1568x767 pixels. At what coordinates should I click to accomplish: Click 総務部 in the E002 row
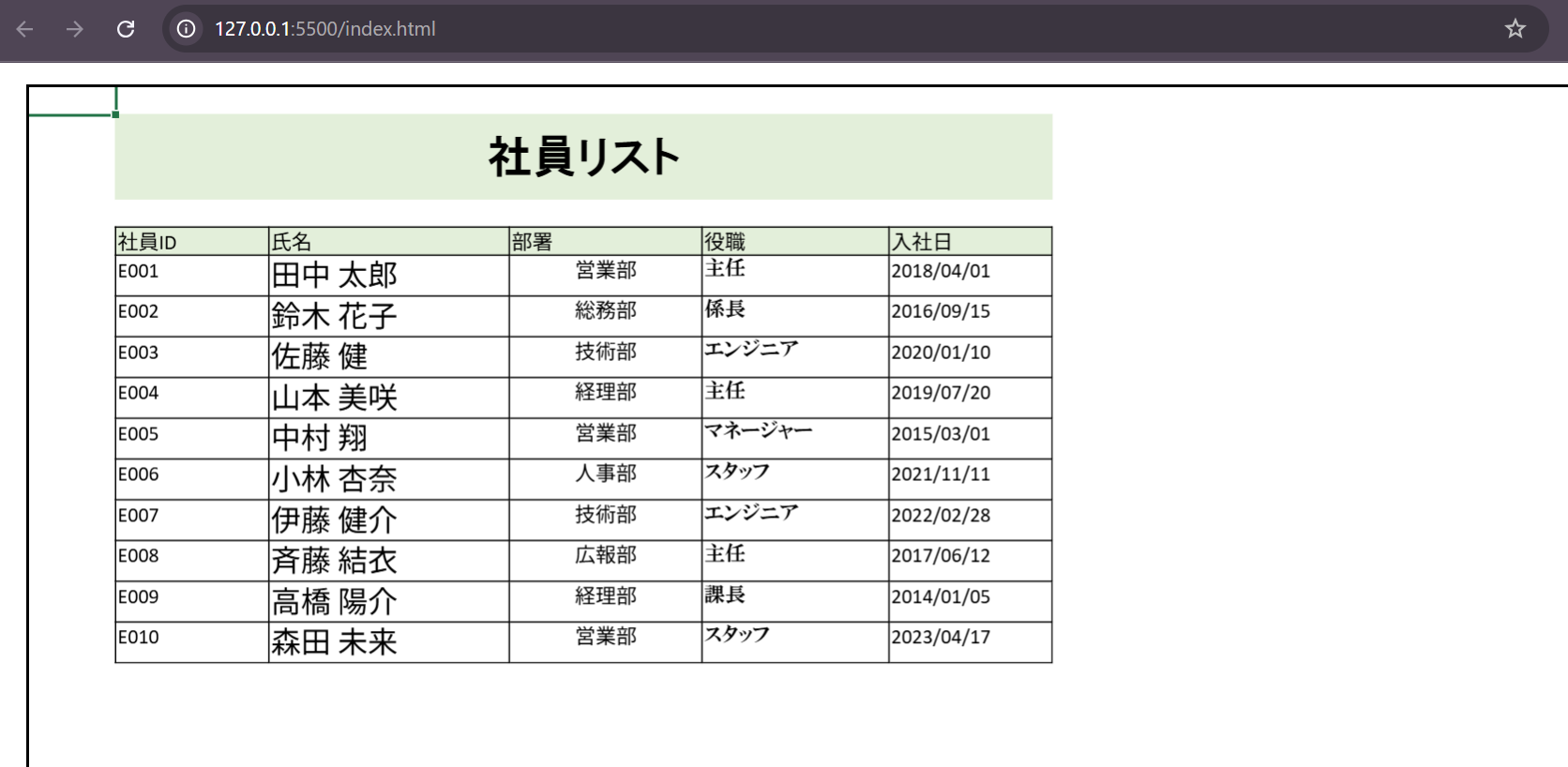point(606,310)
